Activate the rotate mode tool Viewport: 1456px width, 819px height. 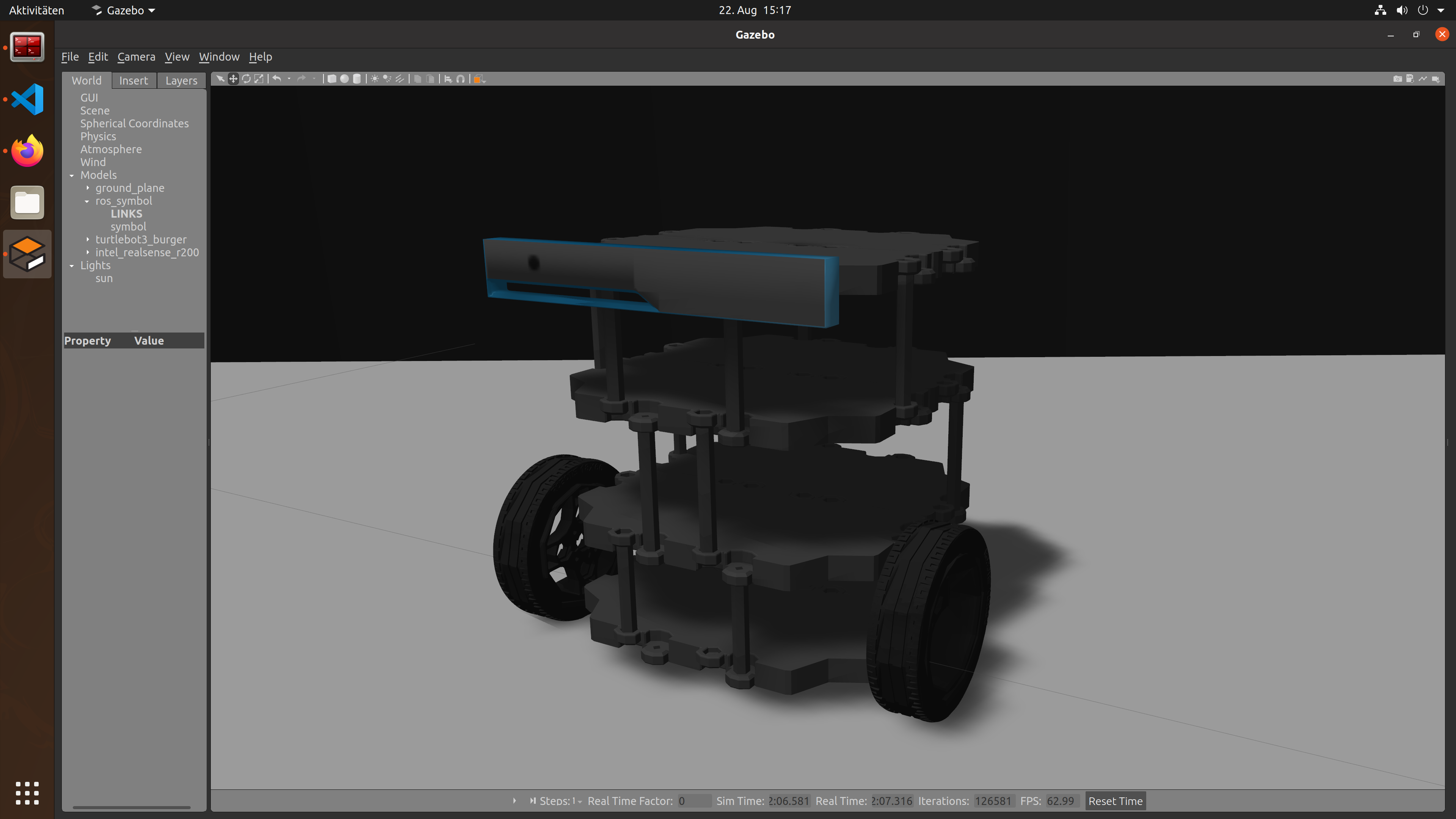(246, 79)
